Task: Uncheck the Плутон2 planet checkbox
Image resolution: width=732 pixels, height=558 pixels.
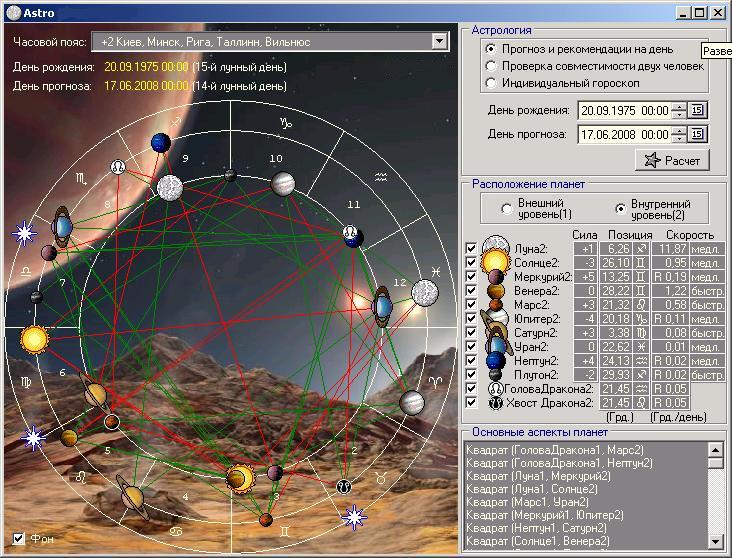Action: [472, 374]
